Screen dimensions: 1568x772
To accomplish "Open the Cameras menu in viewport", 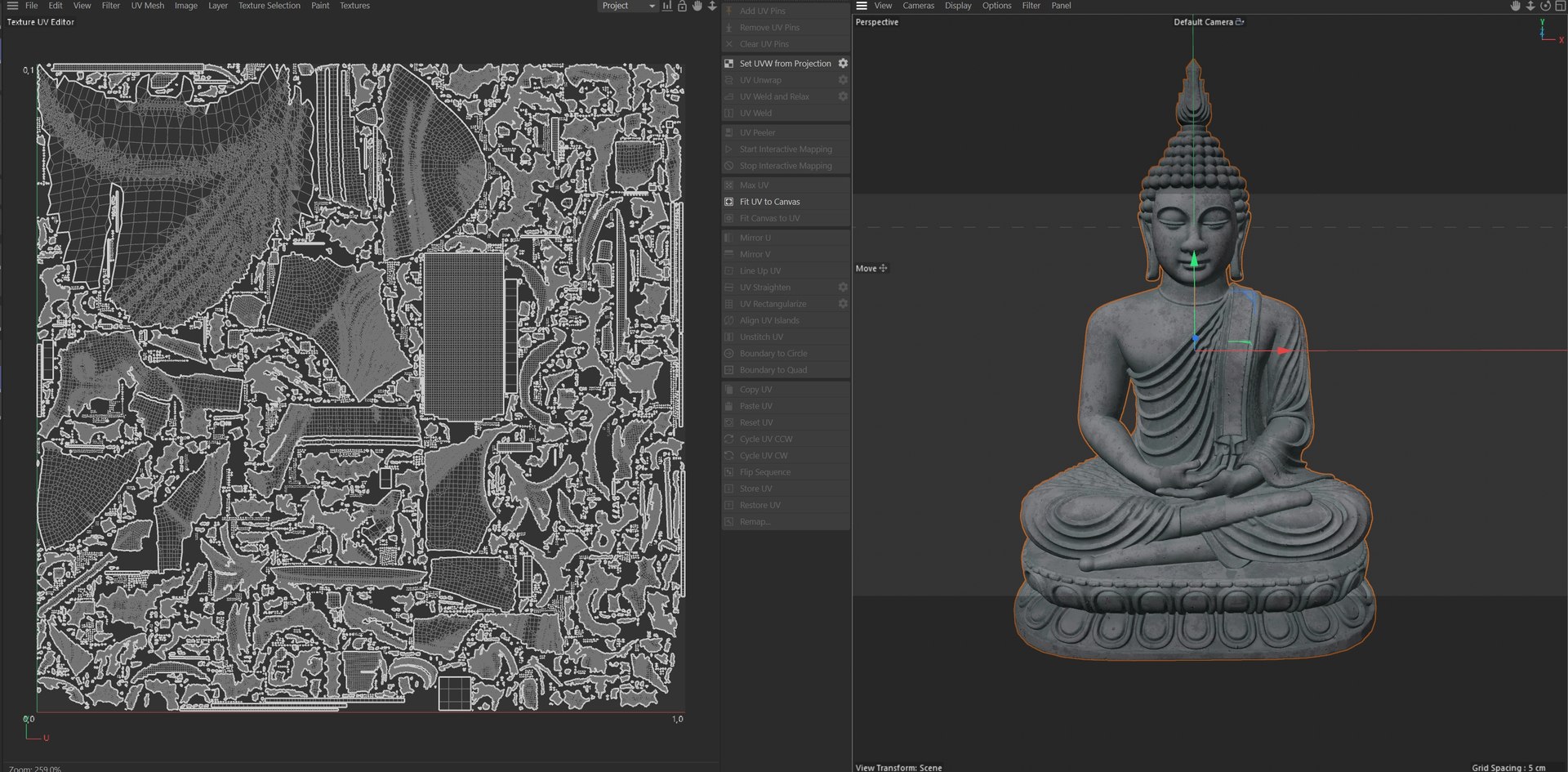I will click(x=918, y=6).
